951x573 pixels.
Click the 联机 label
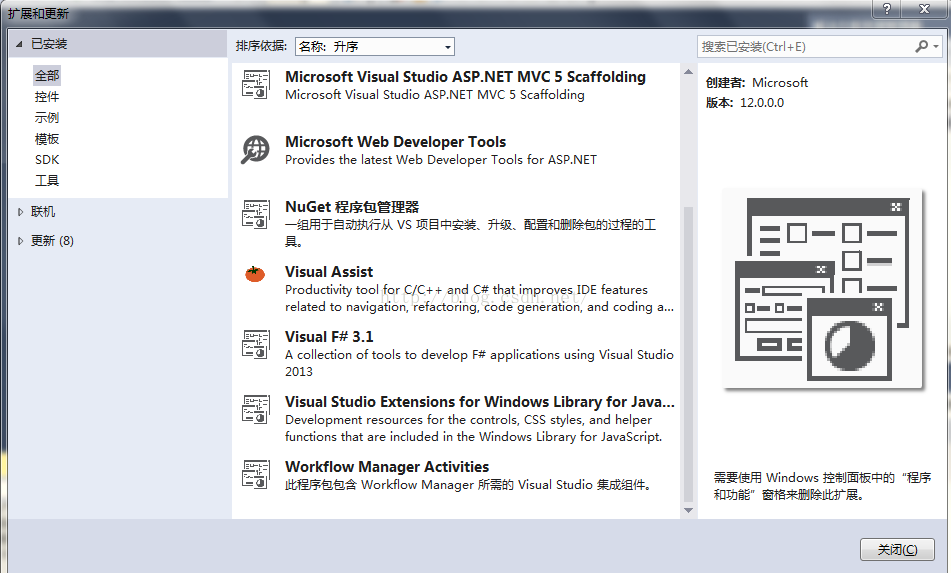[x=43, y=212]
